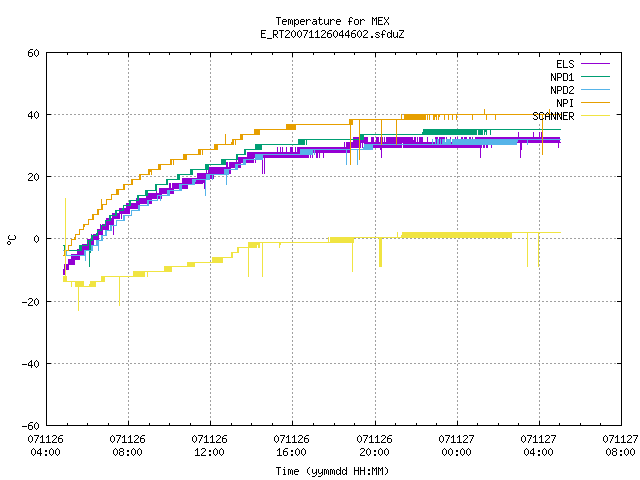This screenshot has height=480, width=640.
Task: Click the NPI legend label
Action: coord(565,103)
